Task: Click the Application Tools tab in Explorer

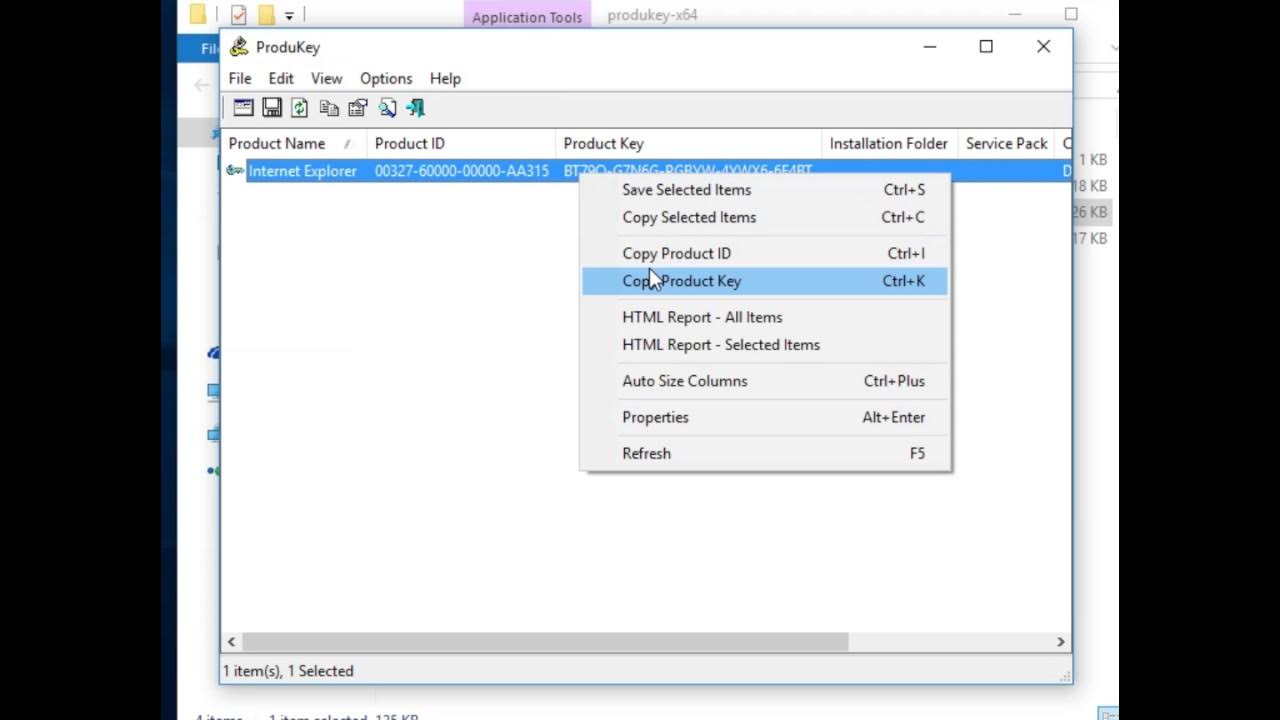Action: coord(527,16)
